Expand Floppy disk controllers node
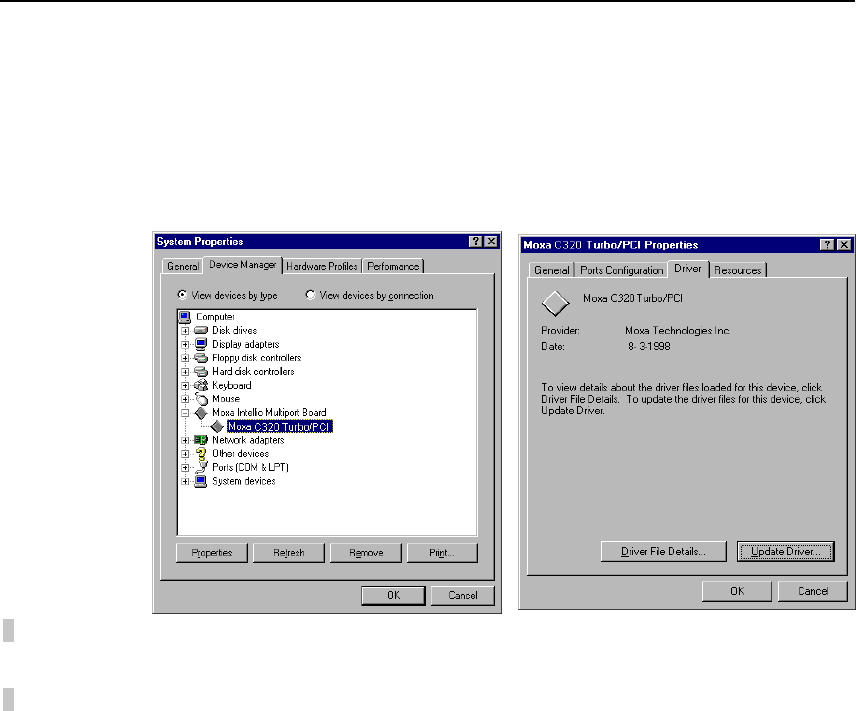856x711 pixels. 185,358
